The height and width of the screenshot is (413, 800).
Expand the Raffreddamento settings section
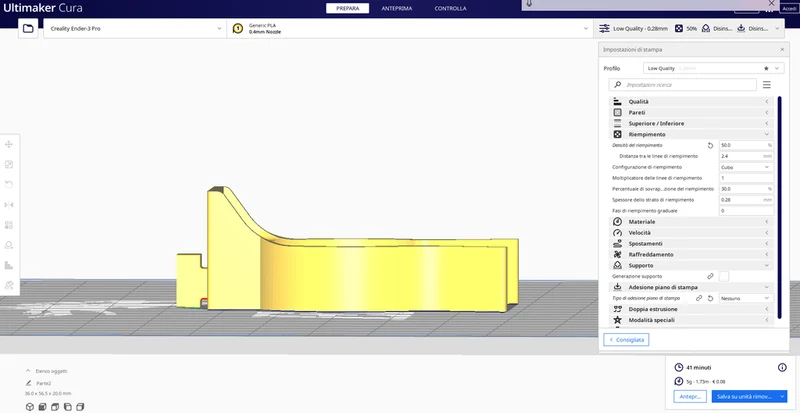691,254
